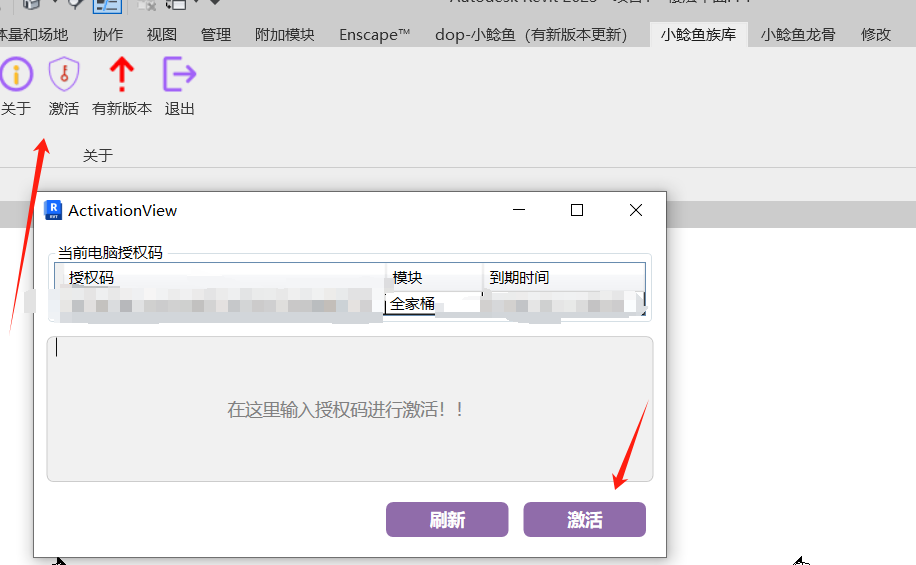
Task: Select the 小鲶鱼龙骨 ribbon tab
Action: pos(800,34)
